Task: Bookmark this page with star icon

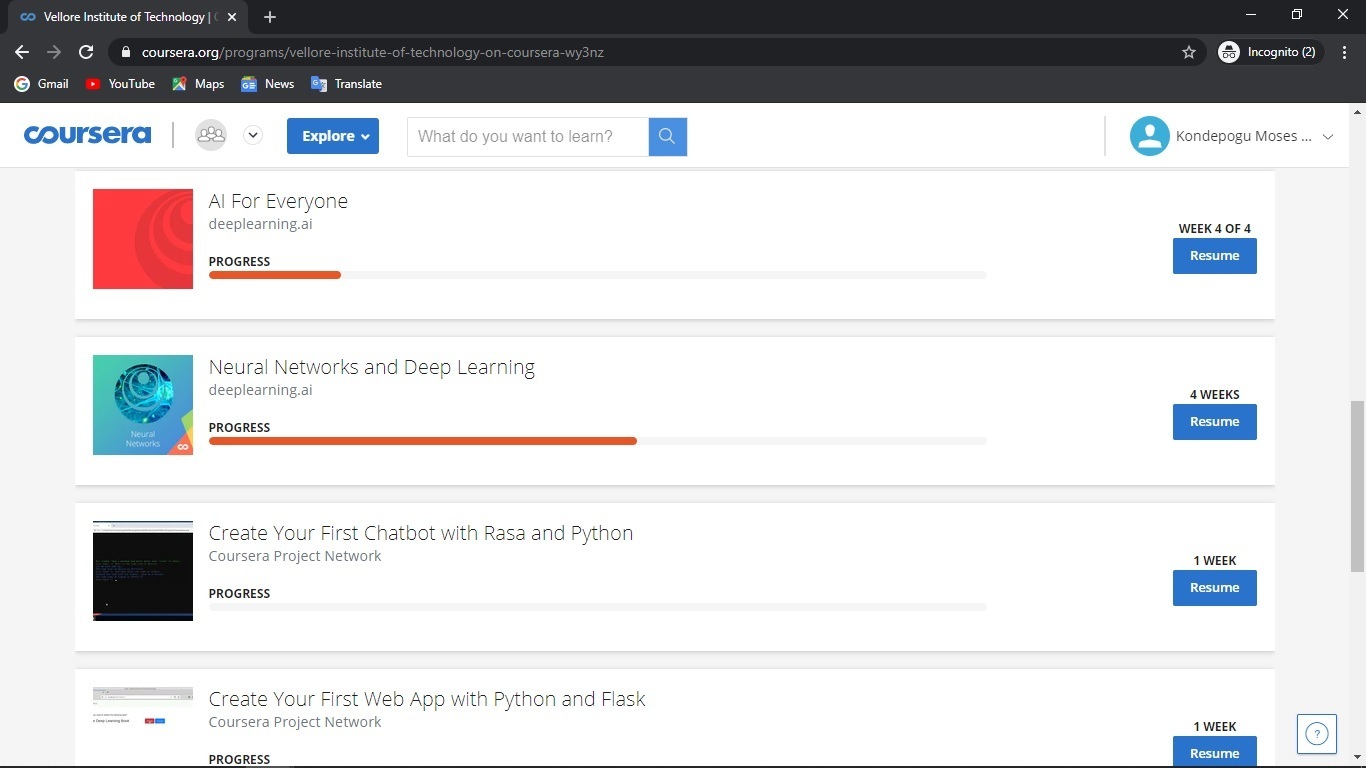Action: (x=1189, y=52)
